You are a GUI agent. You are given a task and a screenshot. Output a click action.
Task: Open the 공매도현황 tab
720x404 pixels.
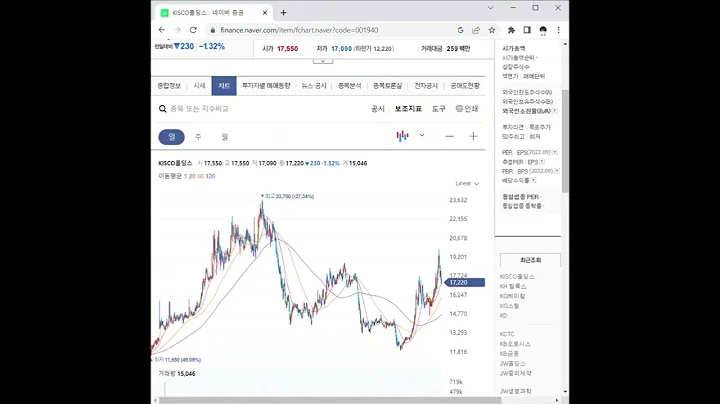pyautogui.click(x=465, y=86)
